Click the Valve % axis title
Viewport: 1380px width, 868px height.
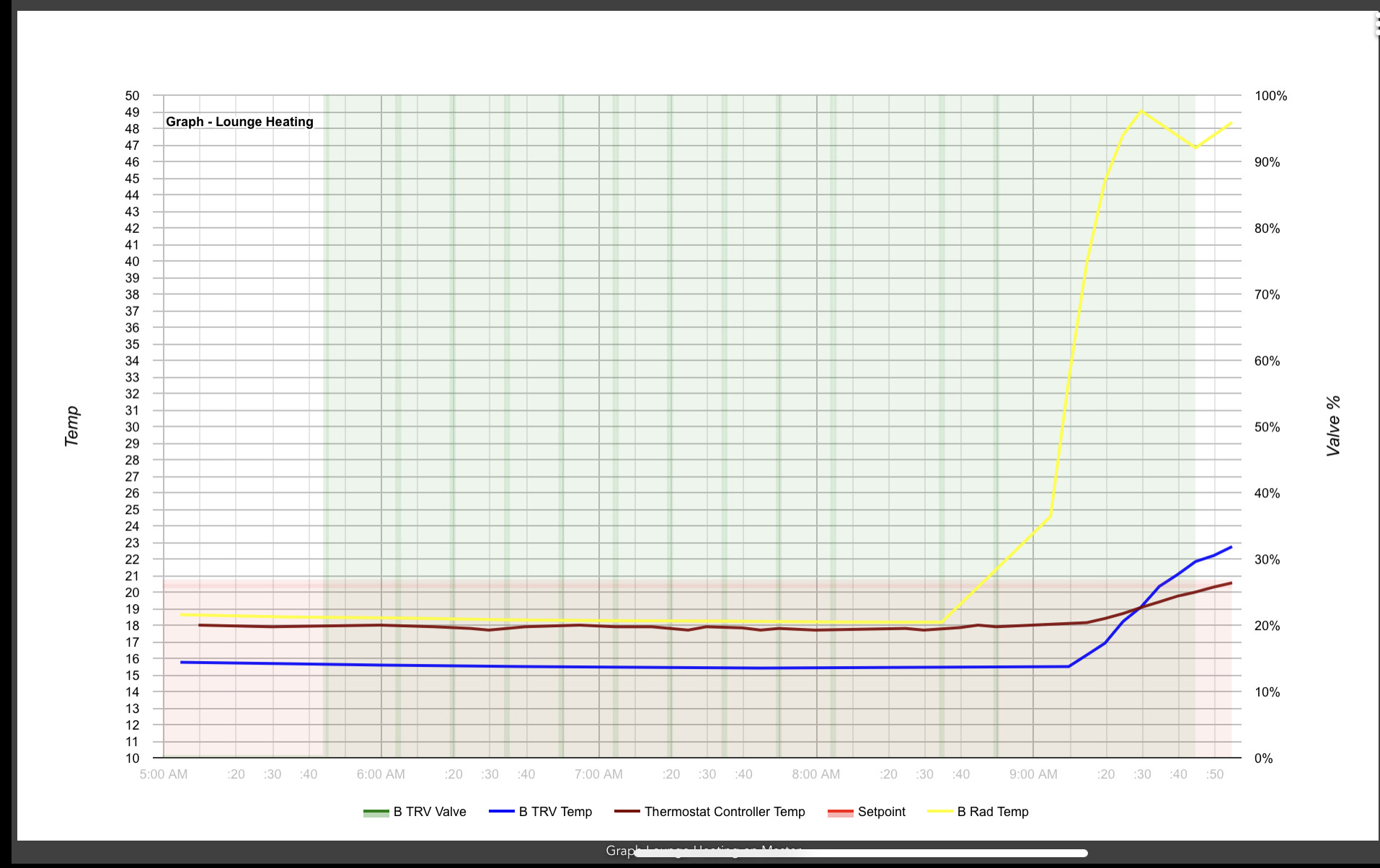pyautogui.click(x=1334, y=426)
